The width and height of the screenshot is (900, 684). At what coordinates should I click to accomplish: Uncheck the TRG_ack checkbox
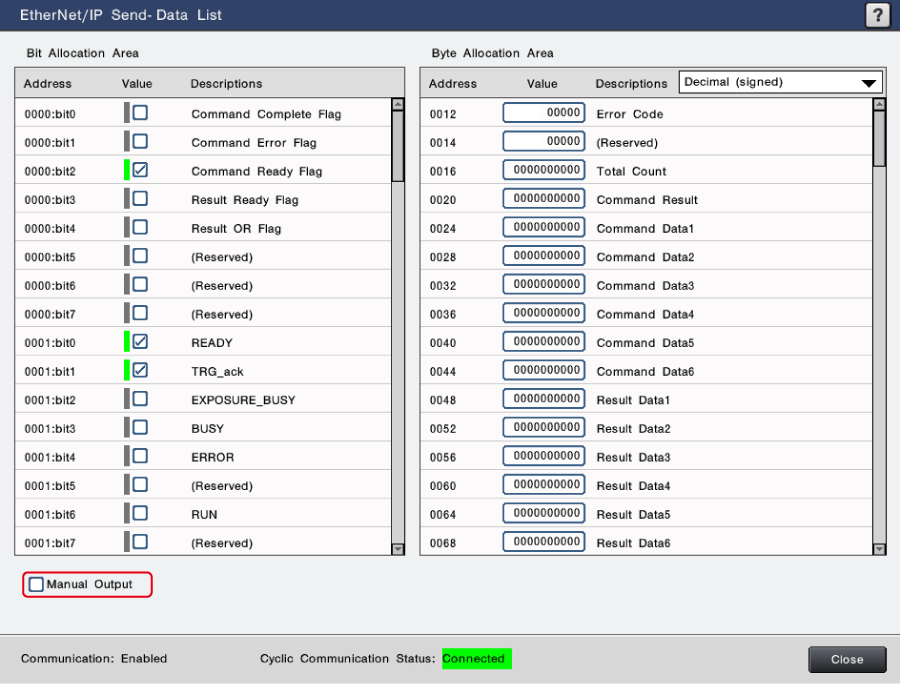pos(140,371)
